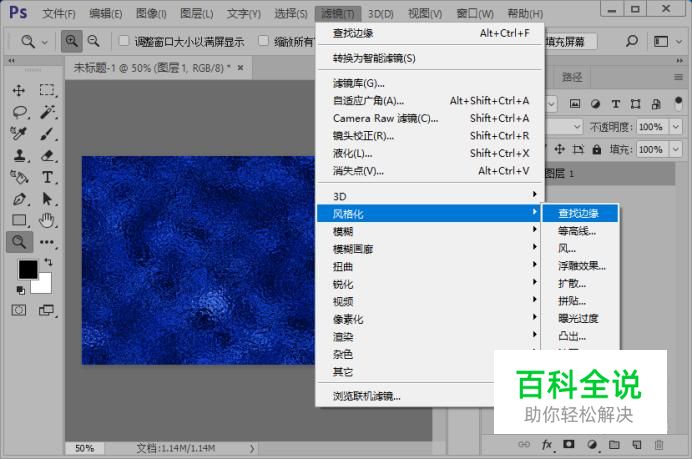Choose 浮雕效果... from submenu
692x459 pixels.
coord(580,266)
